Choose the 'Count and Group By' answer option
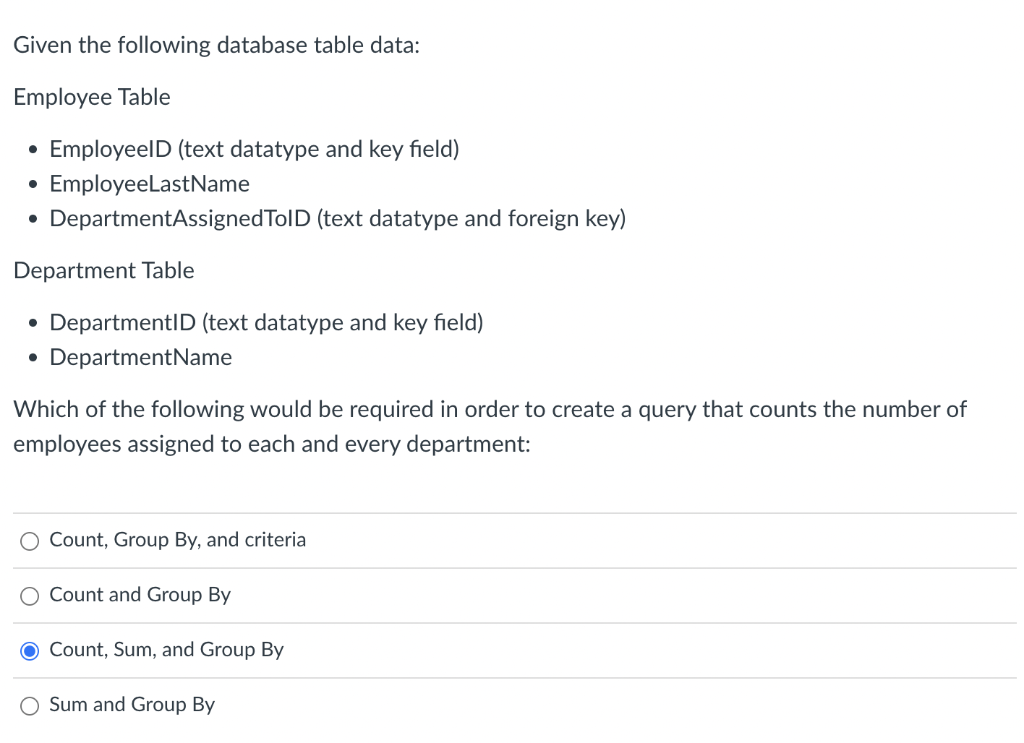Viewport: 1024px width, 743px height. [x=29, y=595]
